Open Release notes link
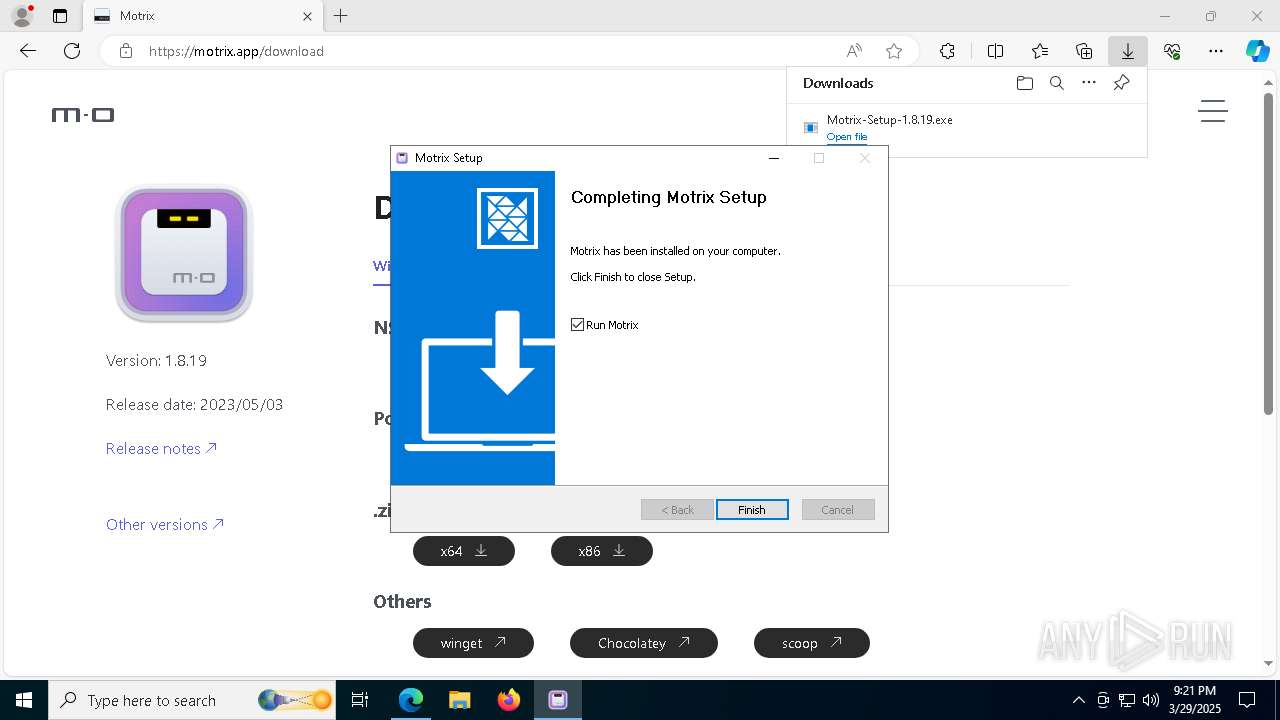Image resolution: width=1280 pixels, height=720 pixels. point(161,449)
